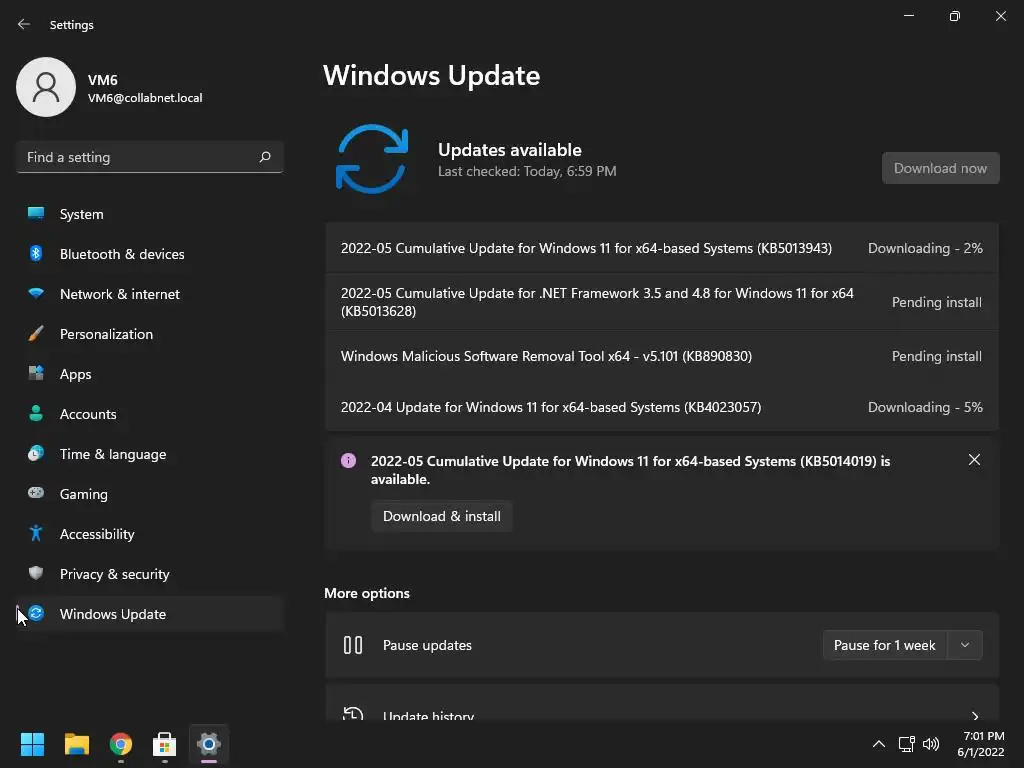Viewport: 1024px width, 768px height.
Task: Click the Gaming controller icon
Action: [36, 493]
